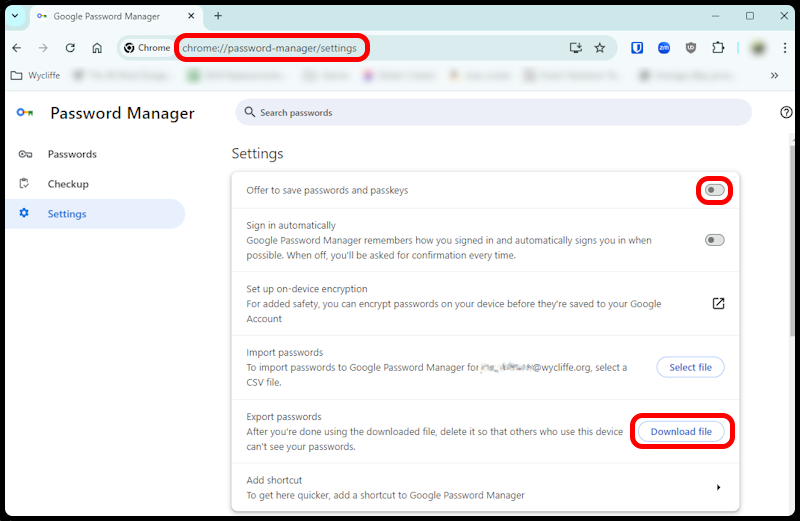The width and height of the screenshot is (800, 521).
Task: Open Chrome's three-dot menu
Action: (785, 48)
